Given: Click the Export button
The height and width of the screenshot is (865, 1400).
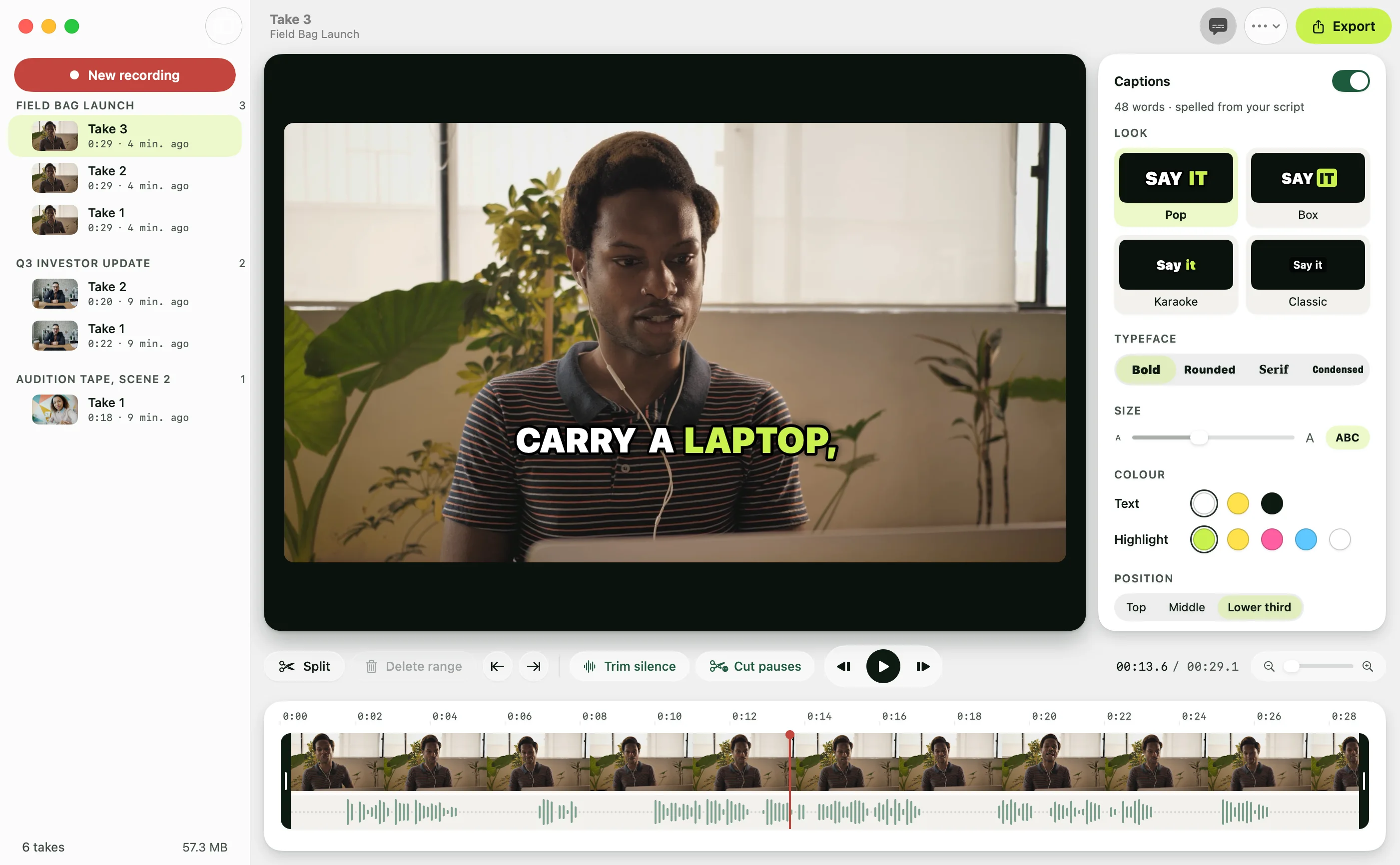Looking at the screenshot, I should (1343, 26).
